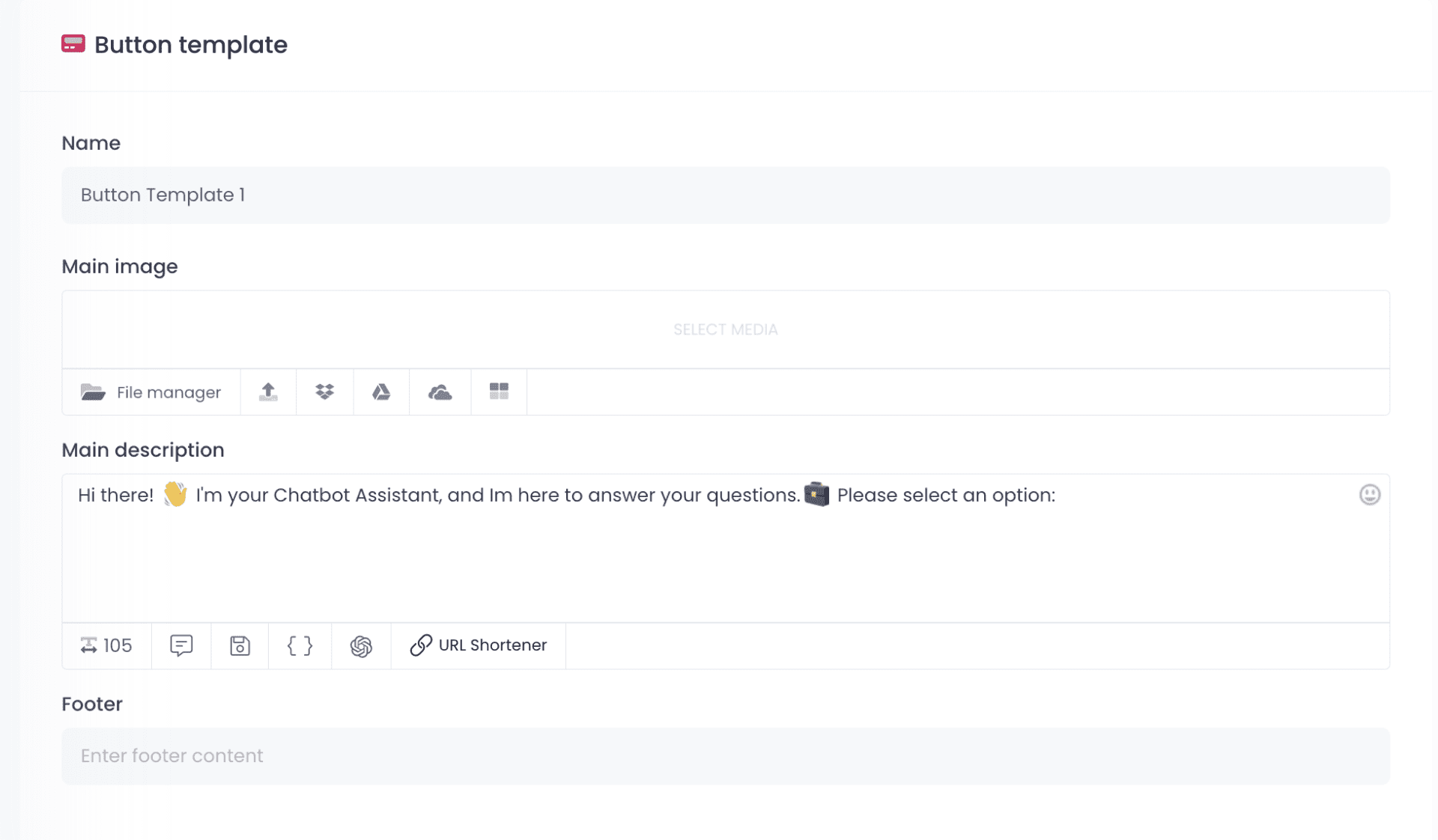Screen dimensions: 1438x840
Task: Click the 105 character counter
Action: [106, 645]
